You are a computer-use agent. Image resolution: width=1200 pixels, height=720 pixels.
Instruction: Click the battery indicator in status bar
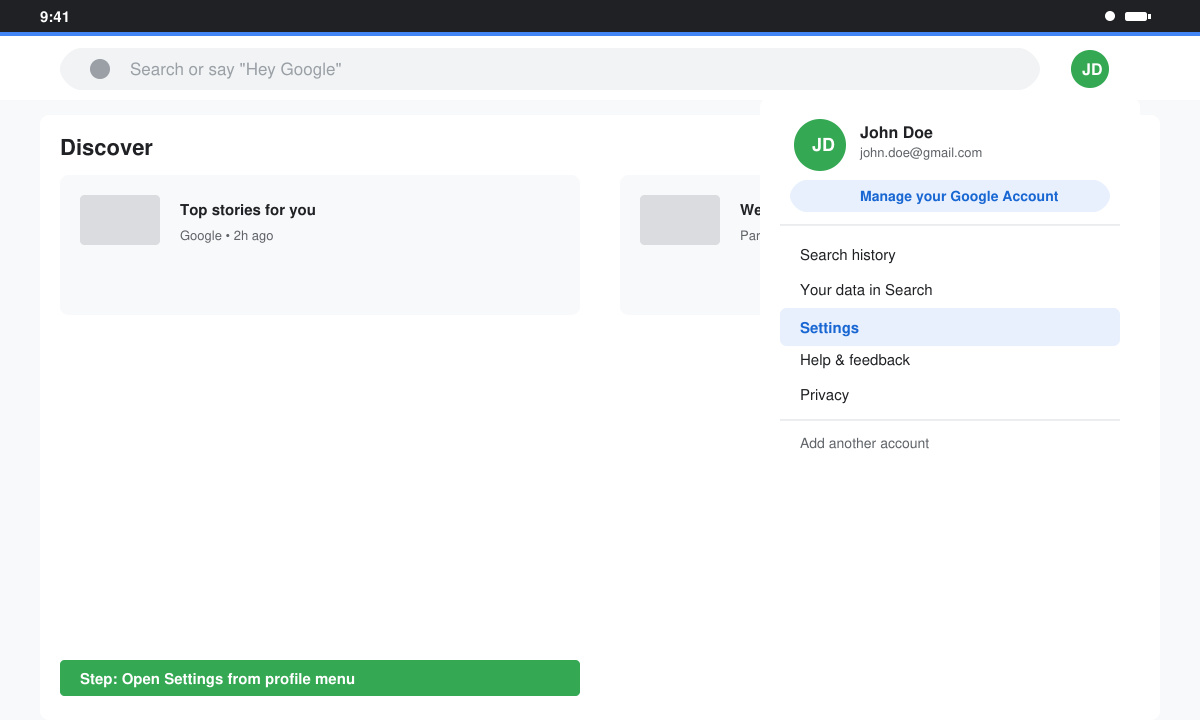click(1138, 16)
